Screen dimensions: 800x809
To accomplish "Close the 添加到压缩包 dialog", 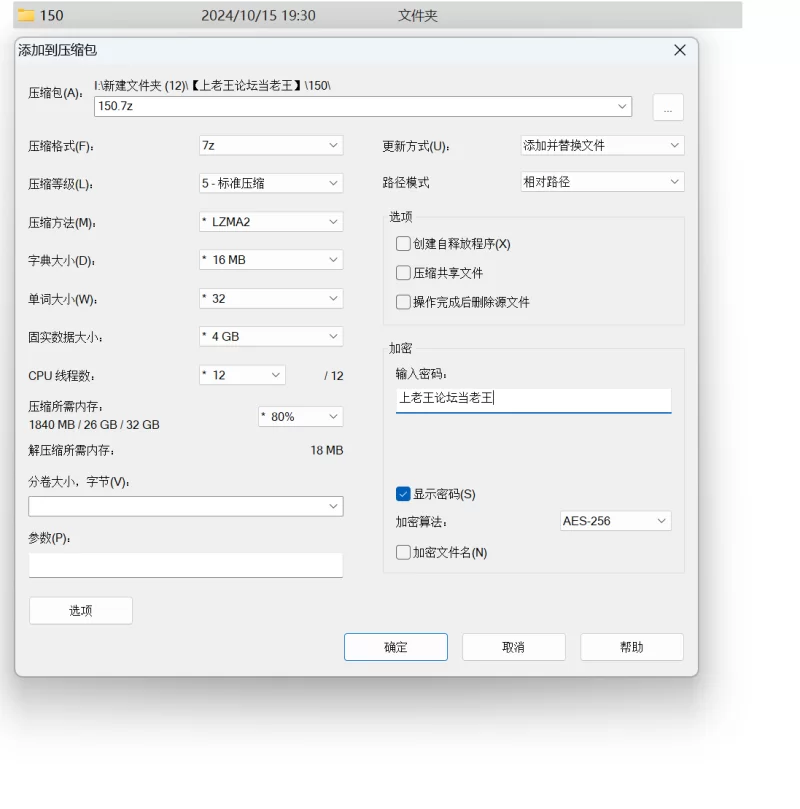I will point(680,50).
